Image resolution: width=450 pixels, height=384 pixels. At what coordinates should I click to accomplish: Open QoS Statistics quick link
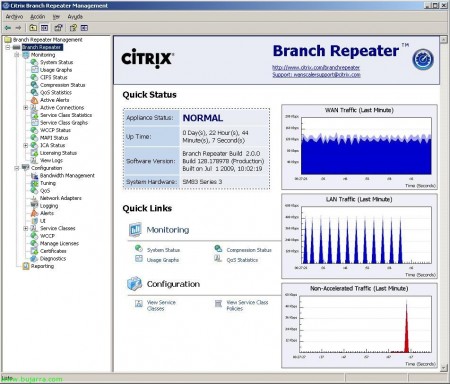pyautogui.click(x=242, y=260)
